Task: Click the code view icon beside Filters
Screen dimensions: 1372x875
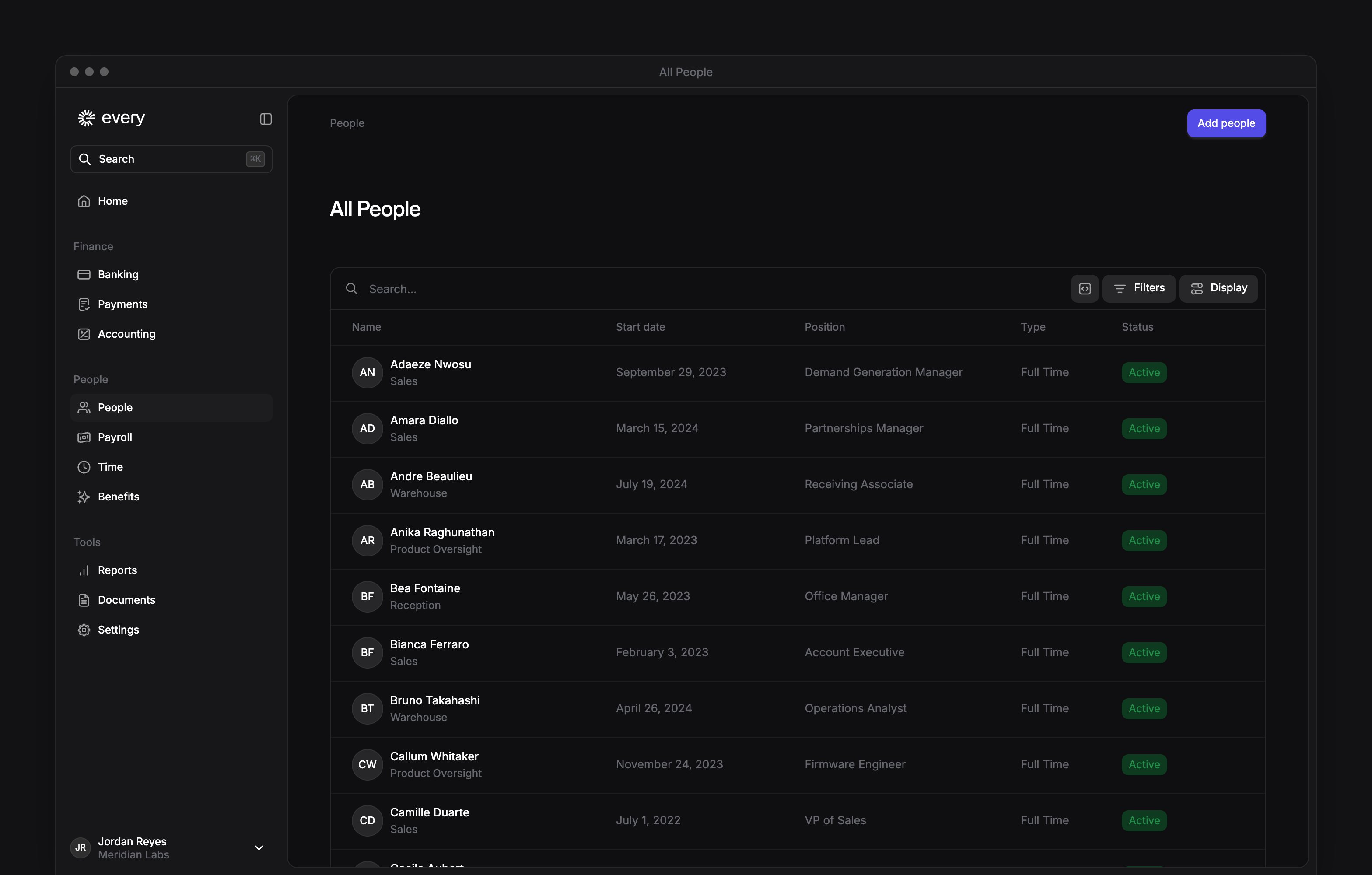Action: point(1084,288)
